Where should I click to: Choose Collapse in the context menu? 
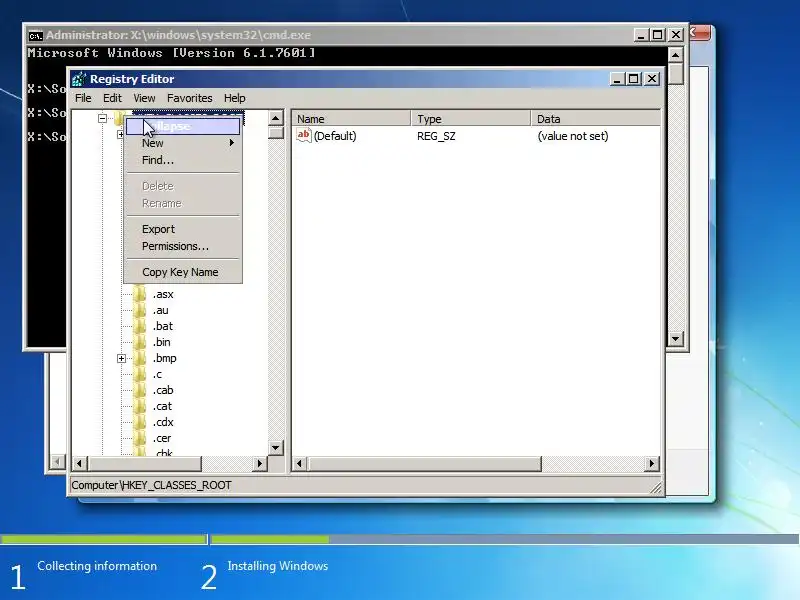[x=183, y=126]
